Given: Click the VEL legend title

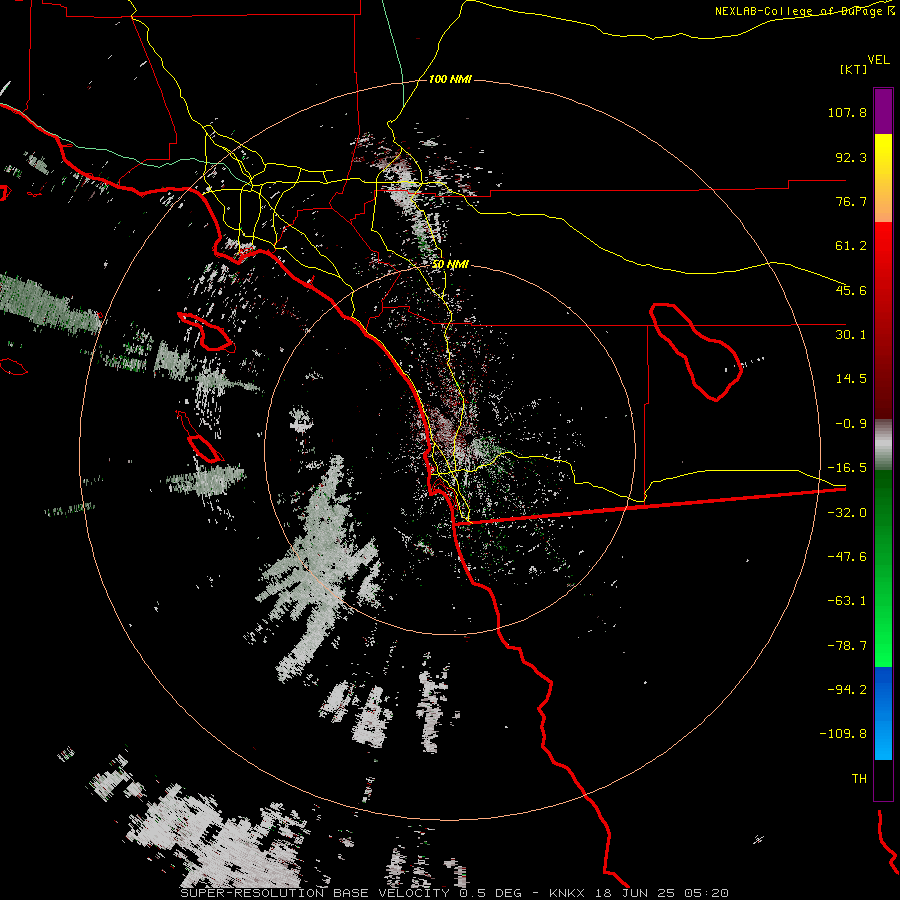Looking at the screenshot, I should pyautogui.click(x=878, y=60).
